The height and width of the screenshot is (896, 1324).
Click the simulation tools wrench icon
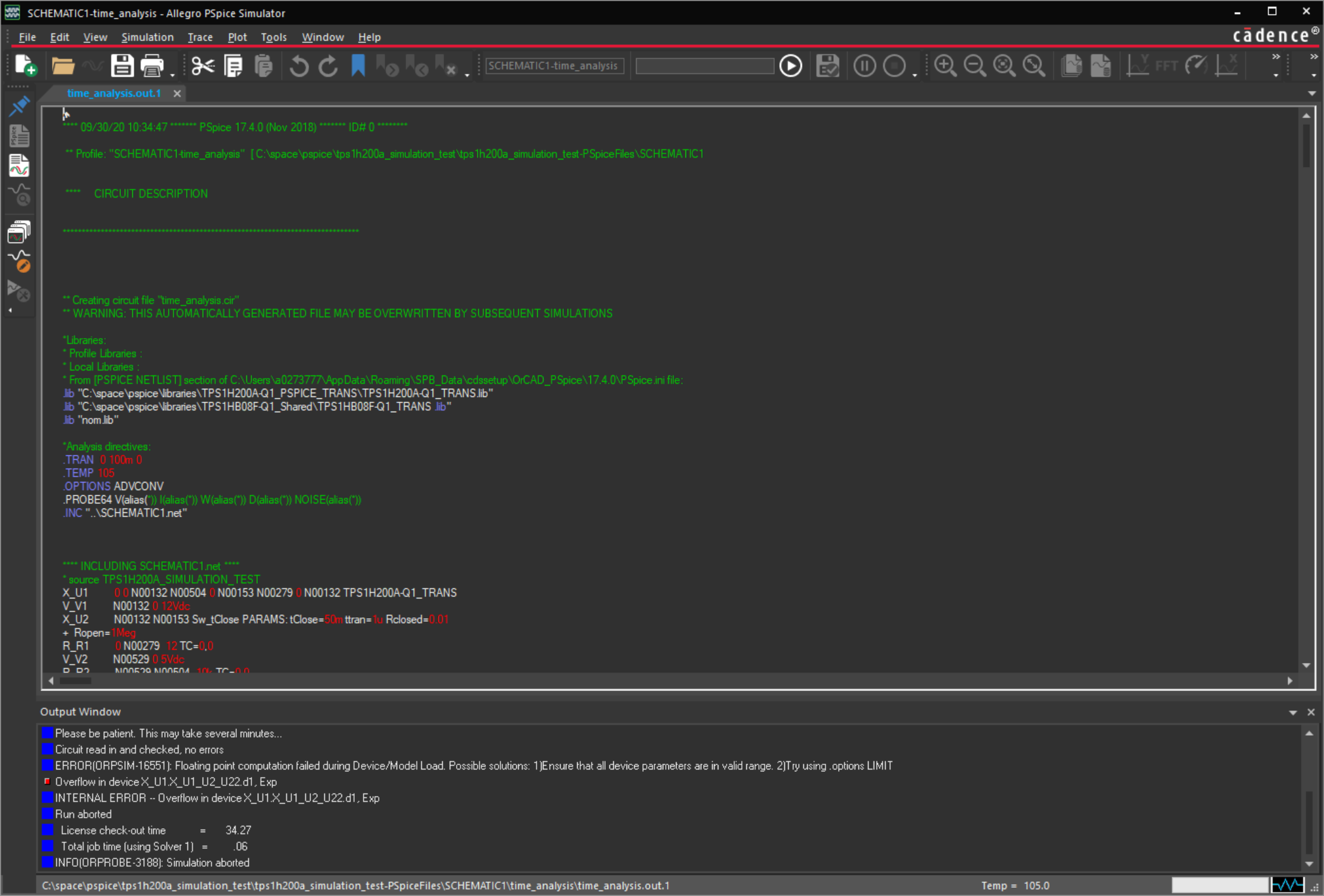tap(19, 291)
